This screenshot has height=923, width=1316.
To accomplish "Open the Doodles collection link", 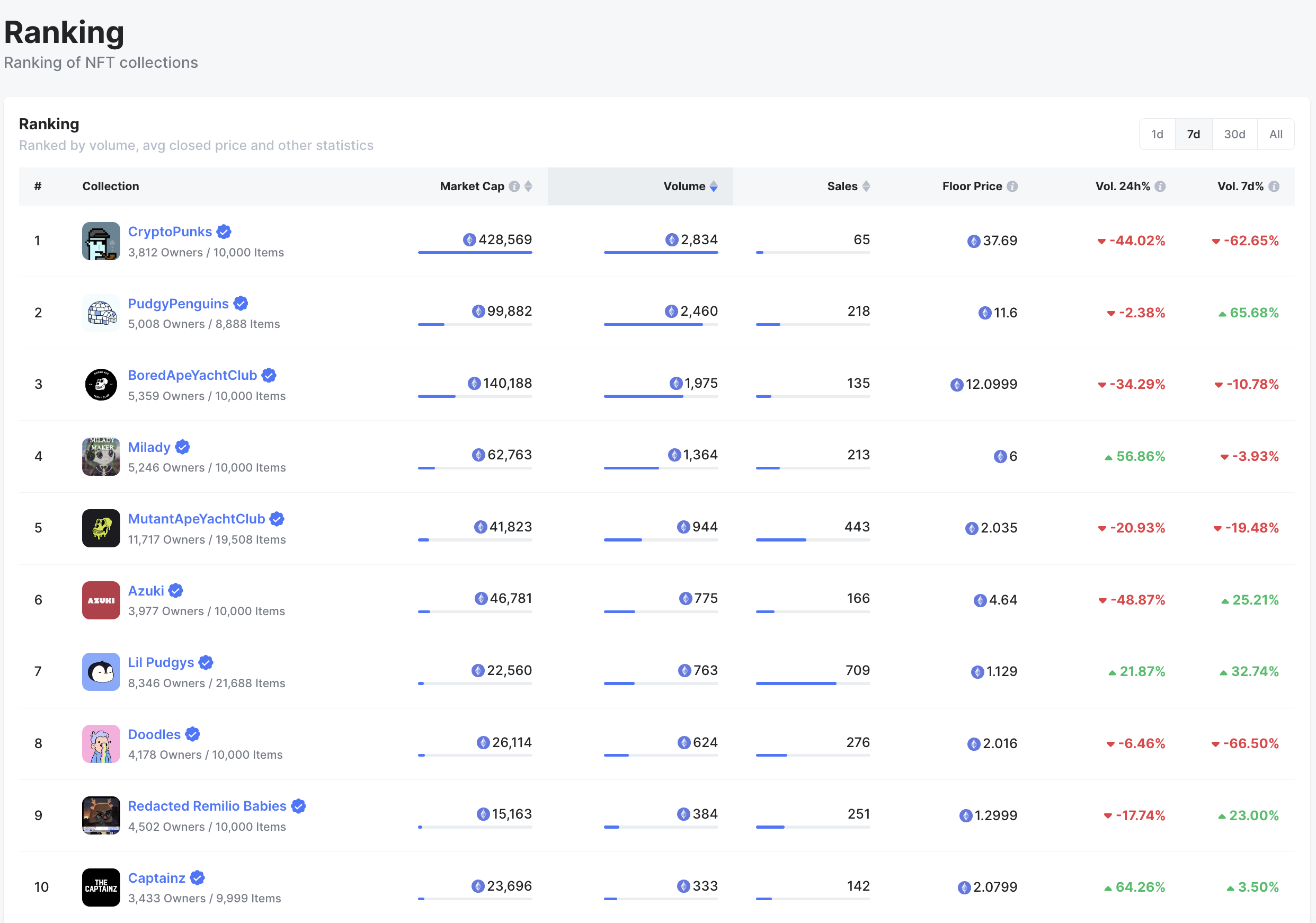I will (154, 734).
